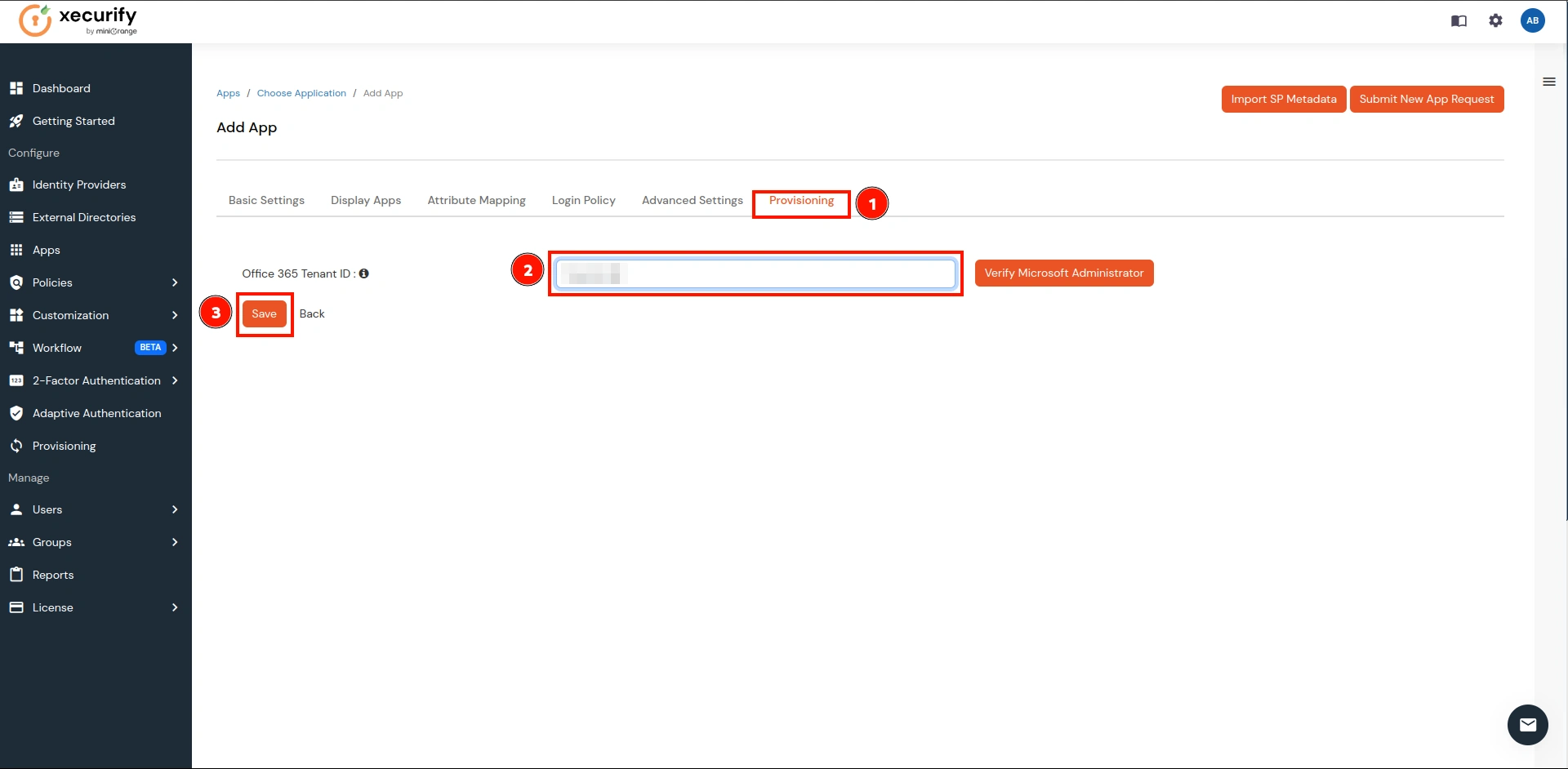The width and height of the screenshot is (1568, 769).
Task: Expand the Users menu chevron
Action: click(x=175, y=509)
